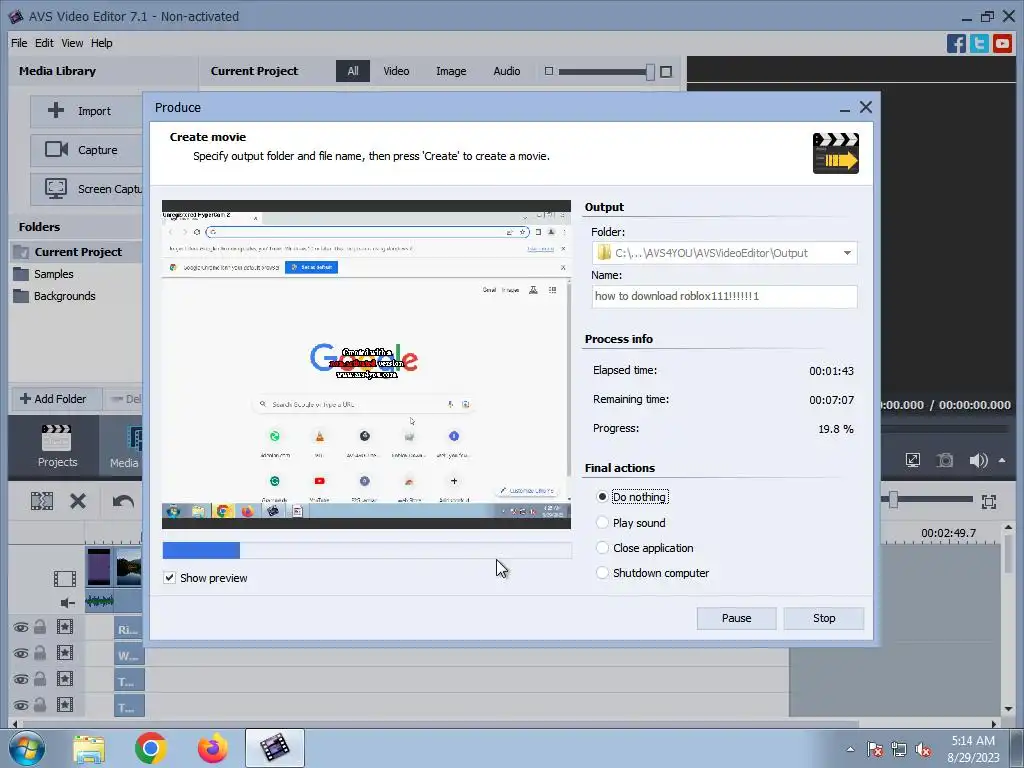Select the Do nothing radio option
1024x768 pixels.
pos(602,497)
